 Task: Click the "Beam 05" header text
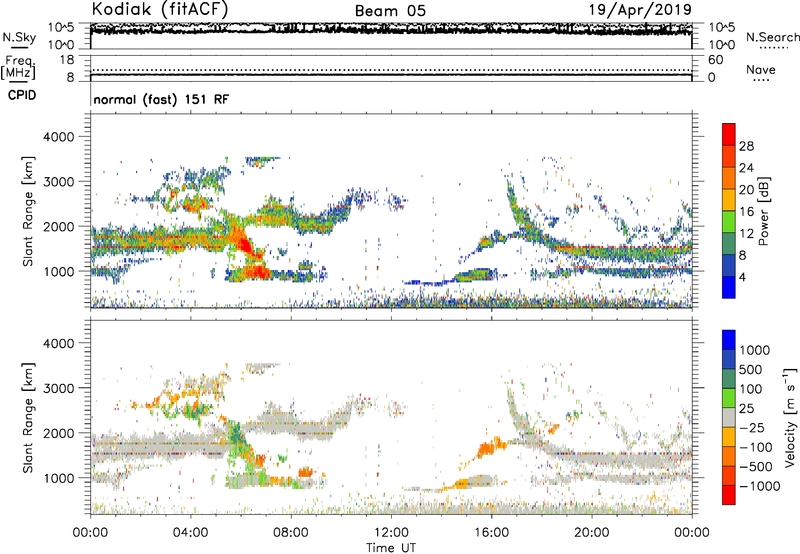tap(390, 11)
